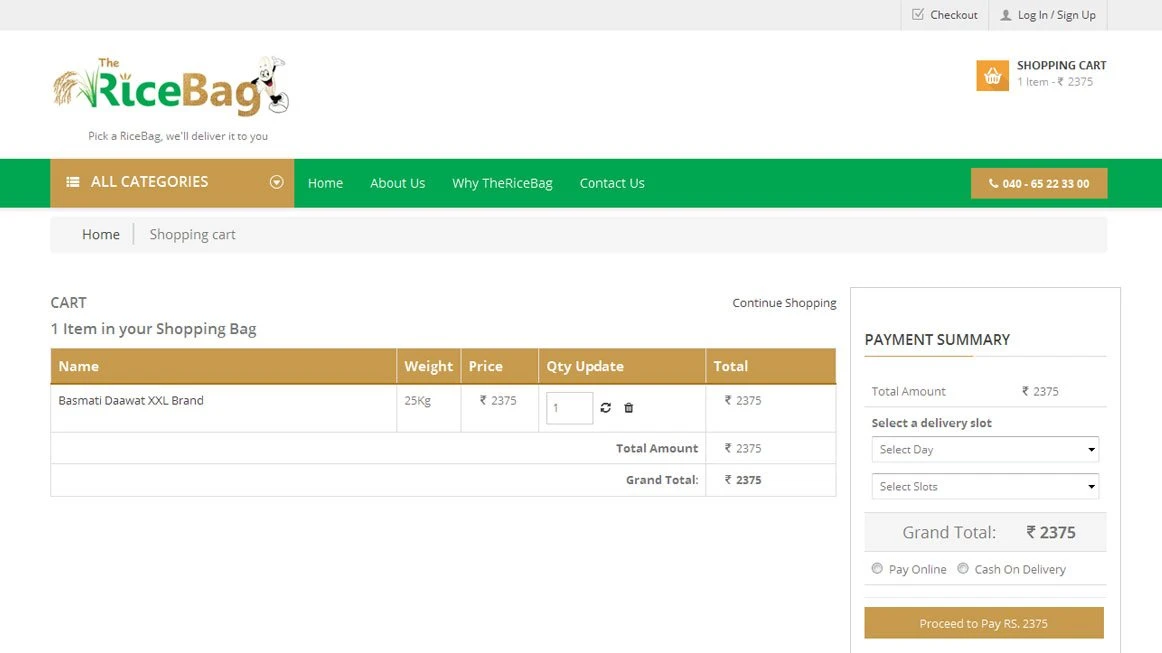1162x653 pixels.
Task: Click the phone number 040 - 65 22 33 00 button
Action: pyautogui.click(x=1039, y=184)
